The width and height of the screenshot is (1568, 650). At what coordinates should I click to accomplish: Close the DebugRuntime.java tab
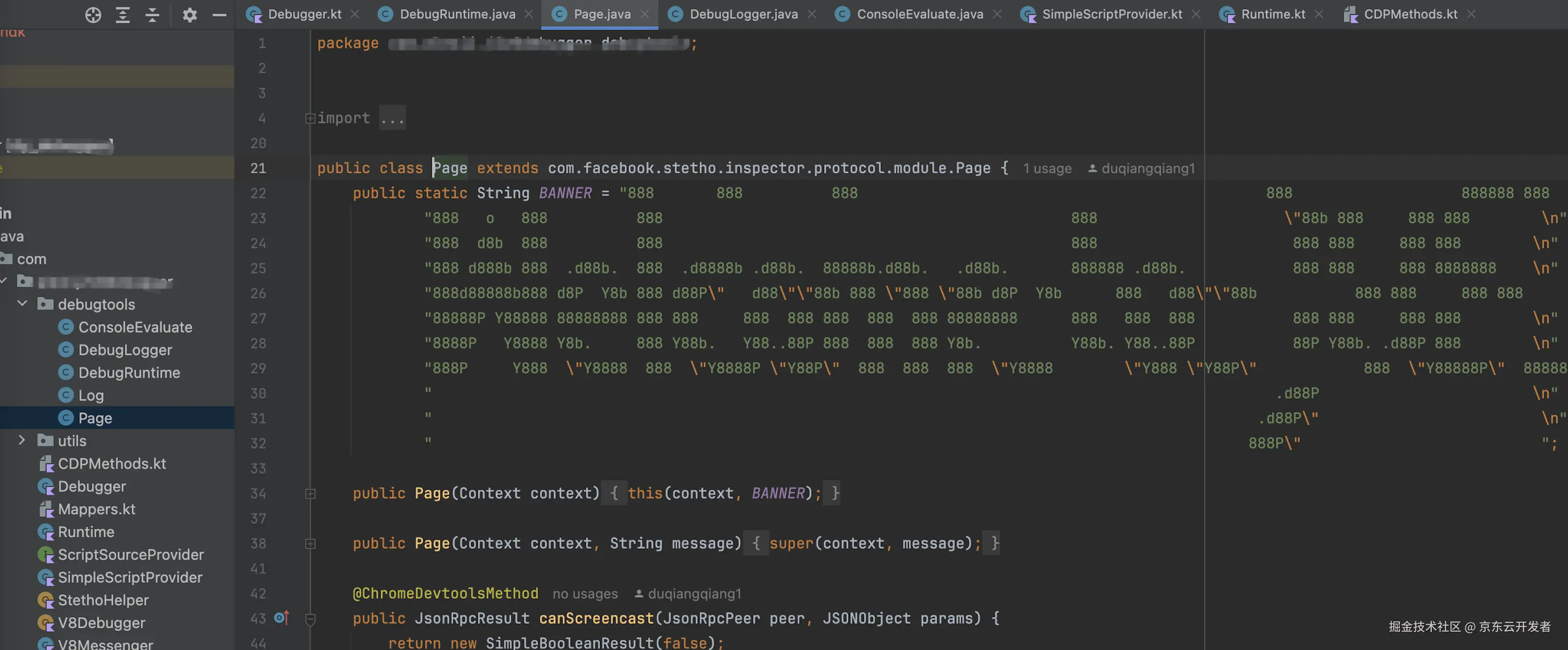coord(528,14)
